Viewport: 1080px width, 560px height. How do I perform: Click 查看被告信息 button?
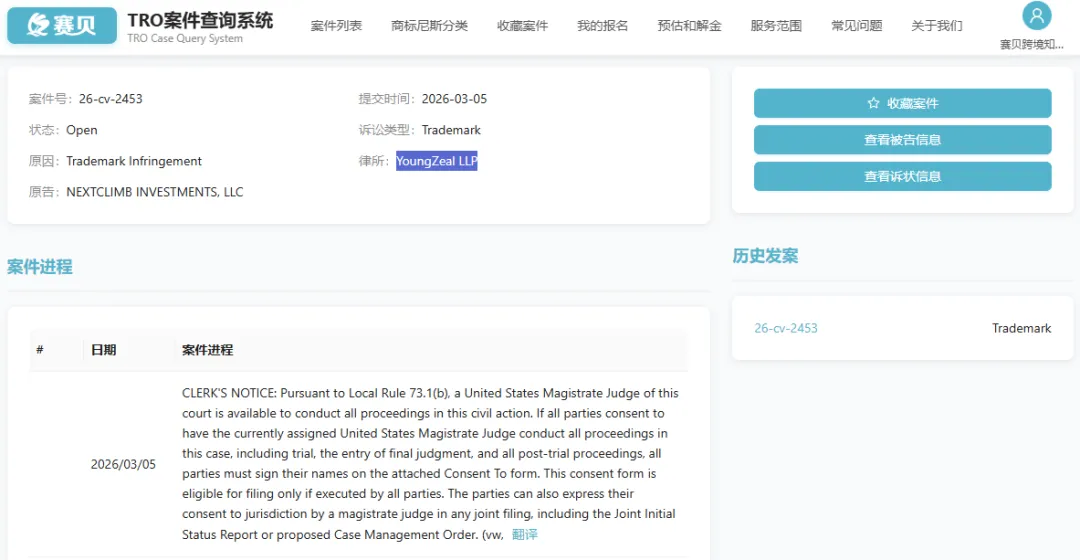point(902,140)
